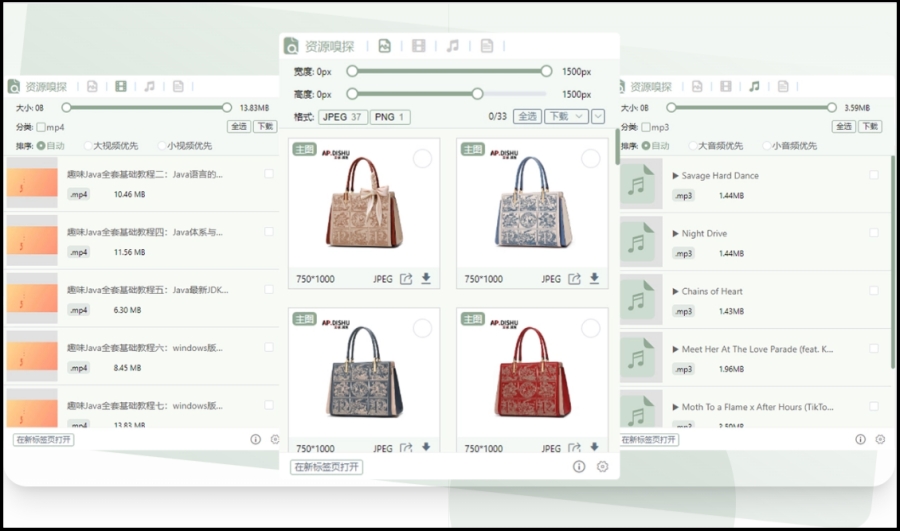Filter images by PNG 1 format
Screen dimensions: 900x531
coord(389,117)
